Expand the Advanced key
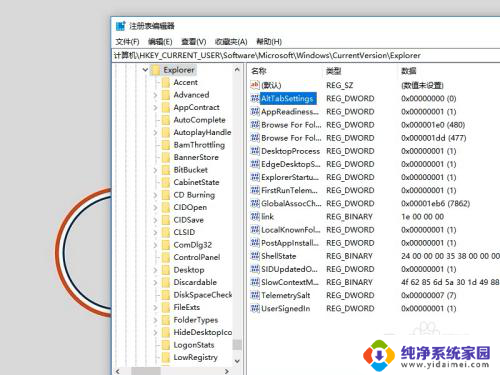 click(155, 95)
